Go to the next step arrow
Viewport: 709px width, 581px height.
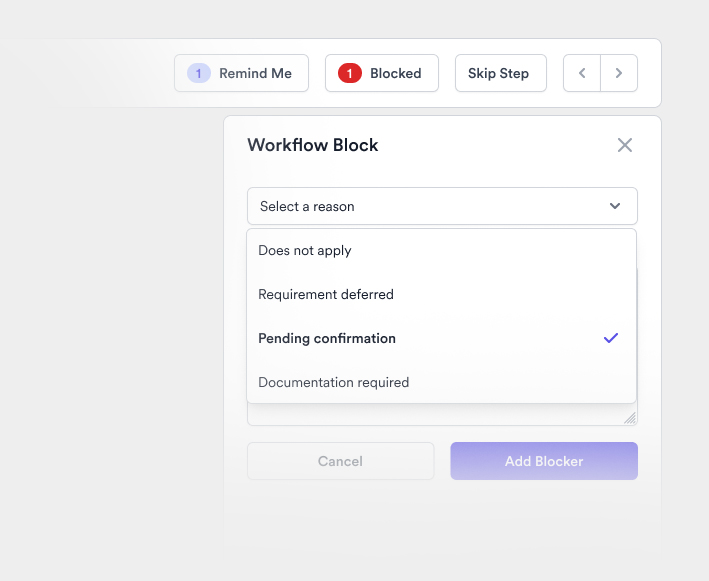(x=619, y=73)
